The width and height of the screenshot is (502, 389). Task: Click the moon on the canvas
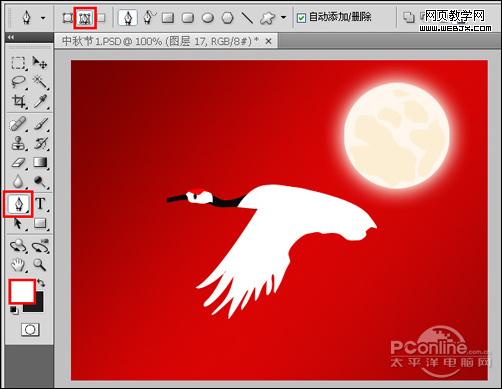(x=397, y=136)
